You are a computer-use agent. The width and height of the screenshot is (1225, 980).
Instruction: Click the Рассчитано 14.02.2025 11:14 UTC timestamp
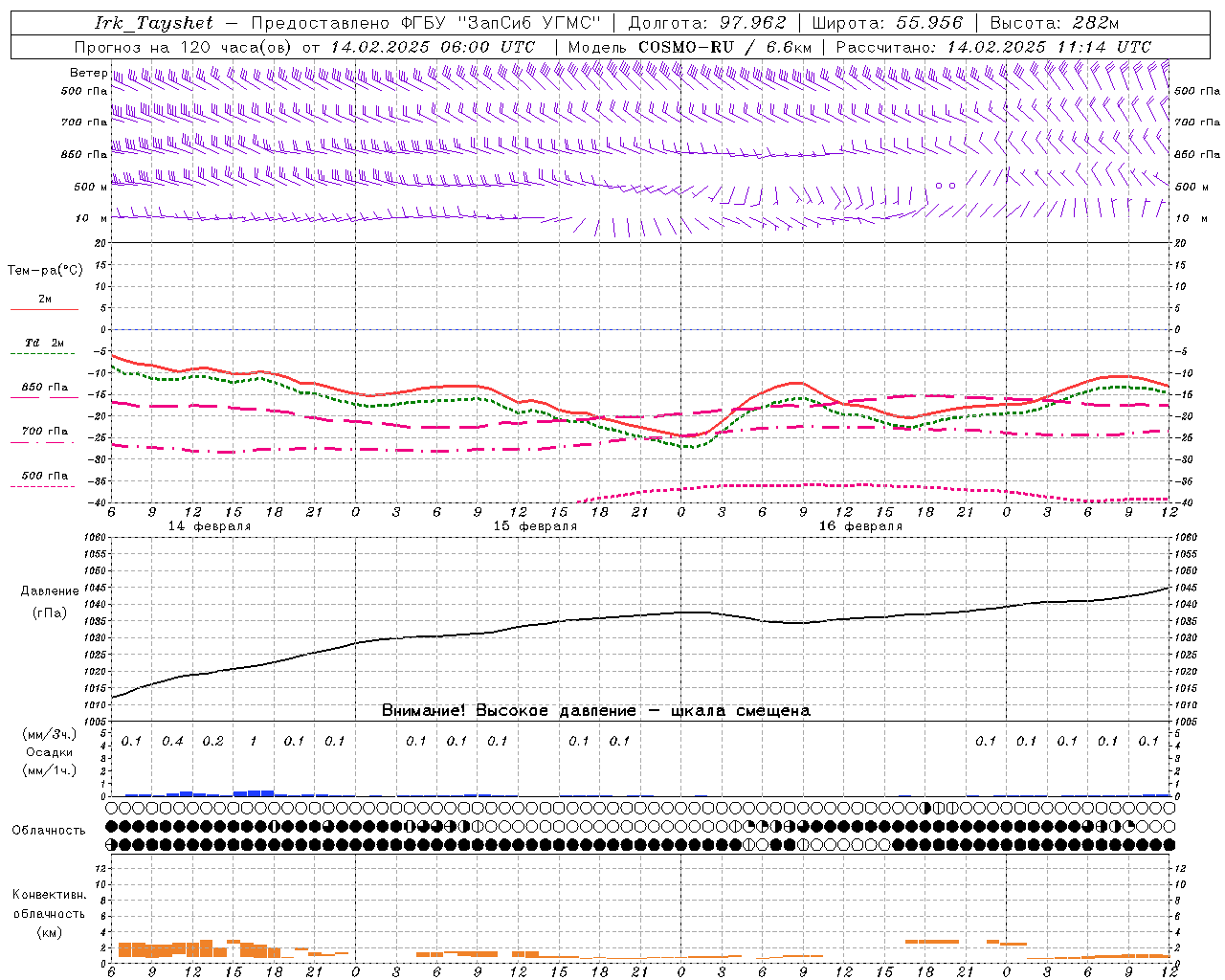[993, 47]
